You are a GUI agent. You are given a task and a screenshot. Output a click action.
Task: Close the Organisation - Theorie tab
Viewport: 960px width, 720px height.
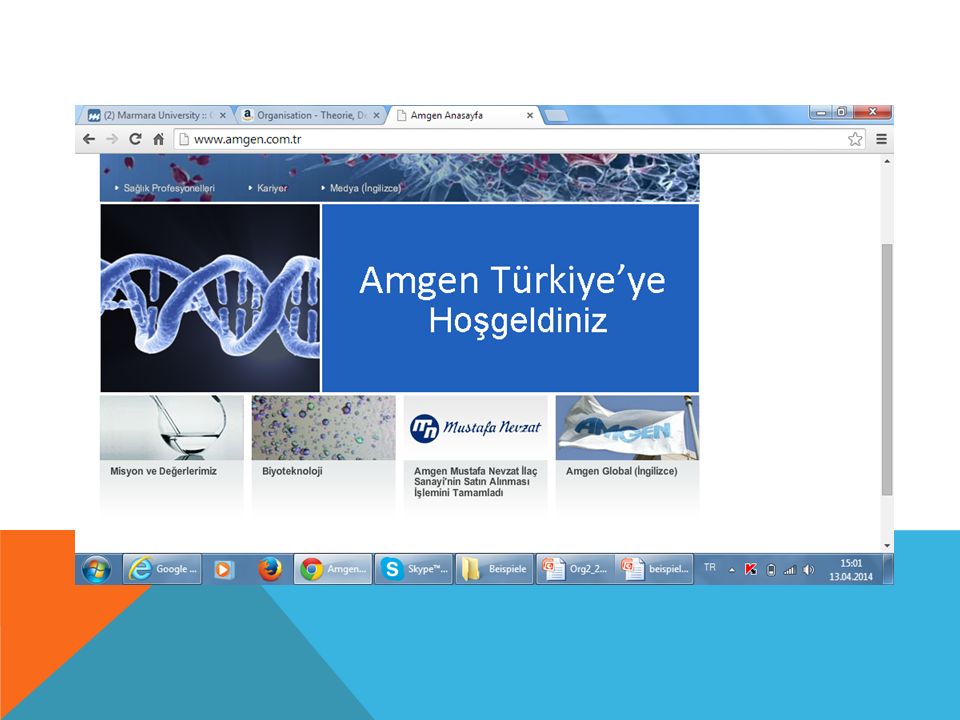[376, 115]
